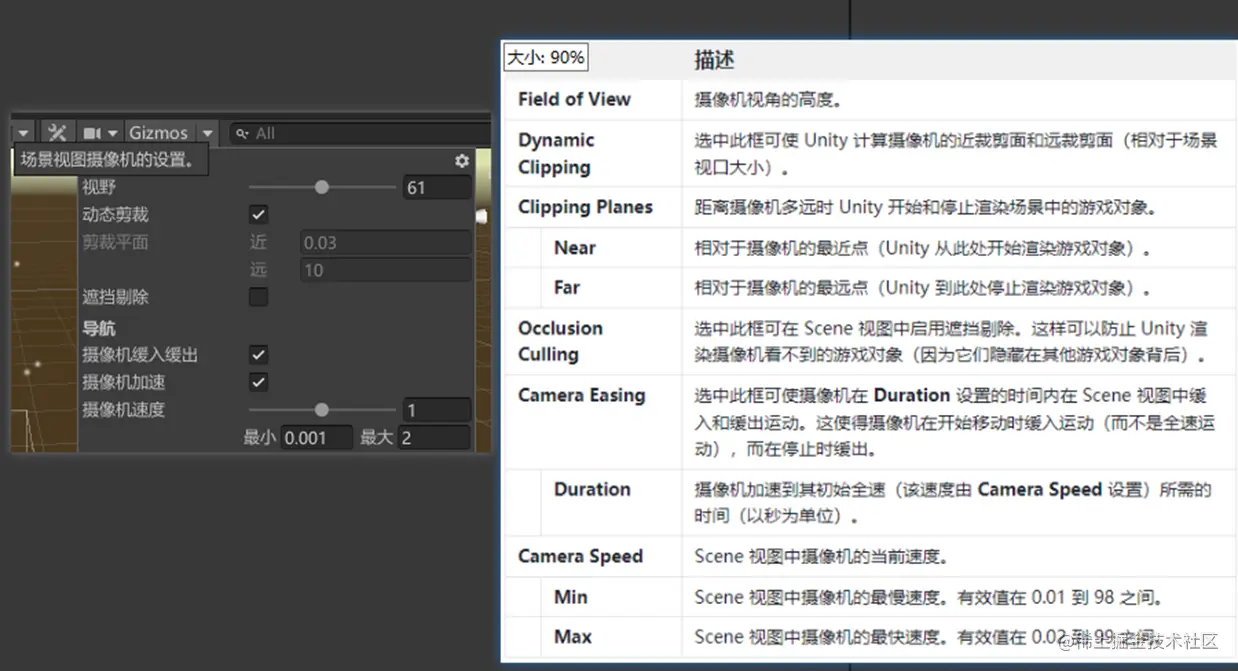Viewport: 1238px width, 671px height.
Task: Open the Gizmos dropdown arrow
Action: pyautogui.click(x=207, y=133)
